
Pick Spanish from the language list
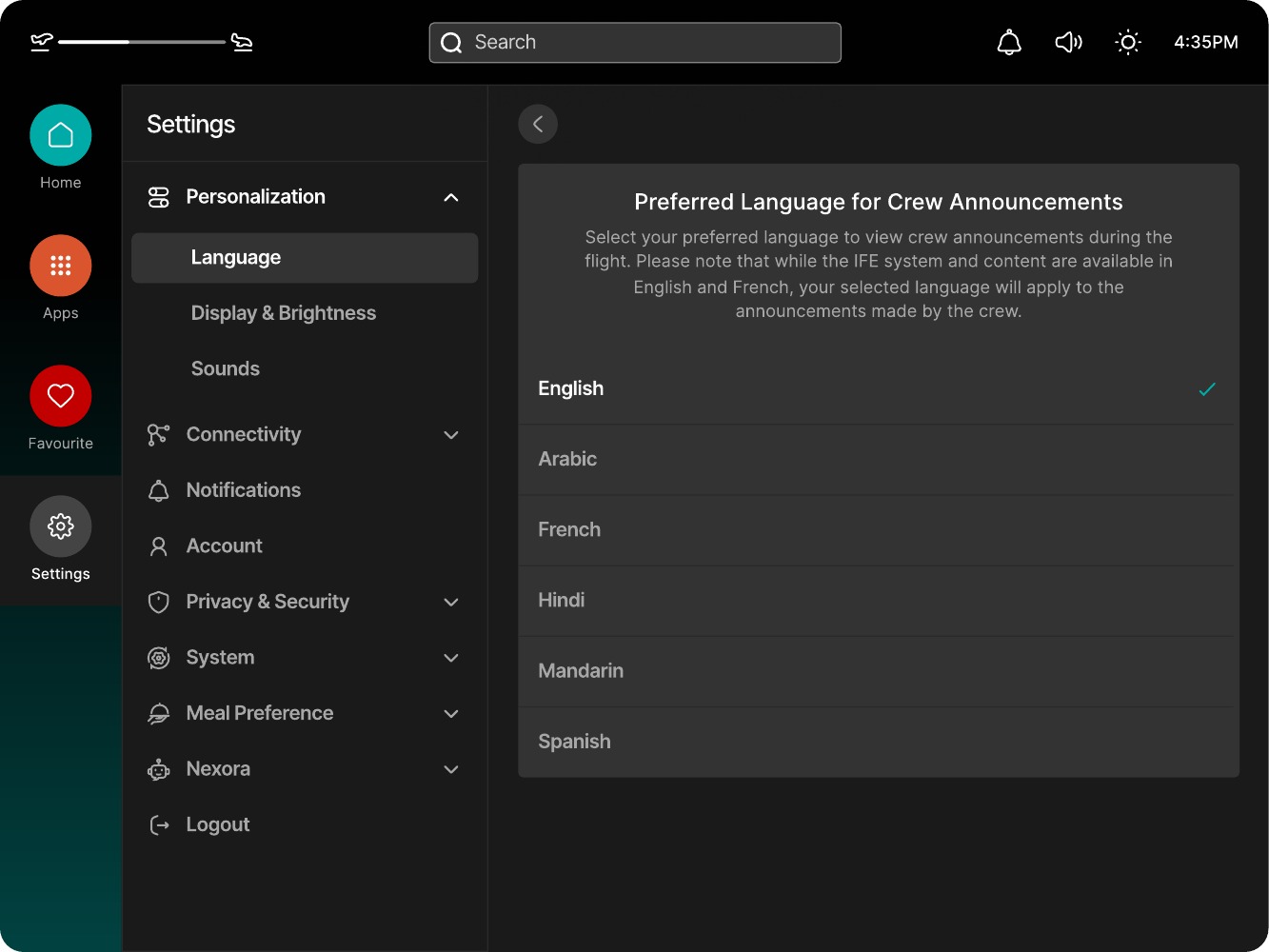pyautogui.click(x=878, y=742)
